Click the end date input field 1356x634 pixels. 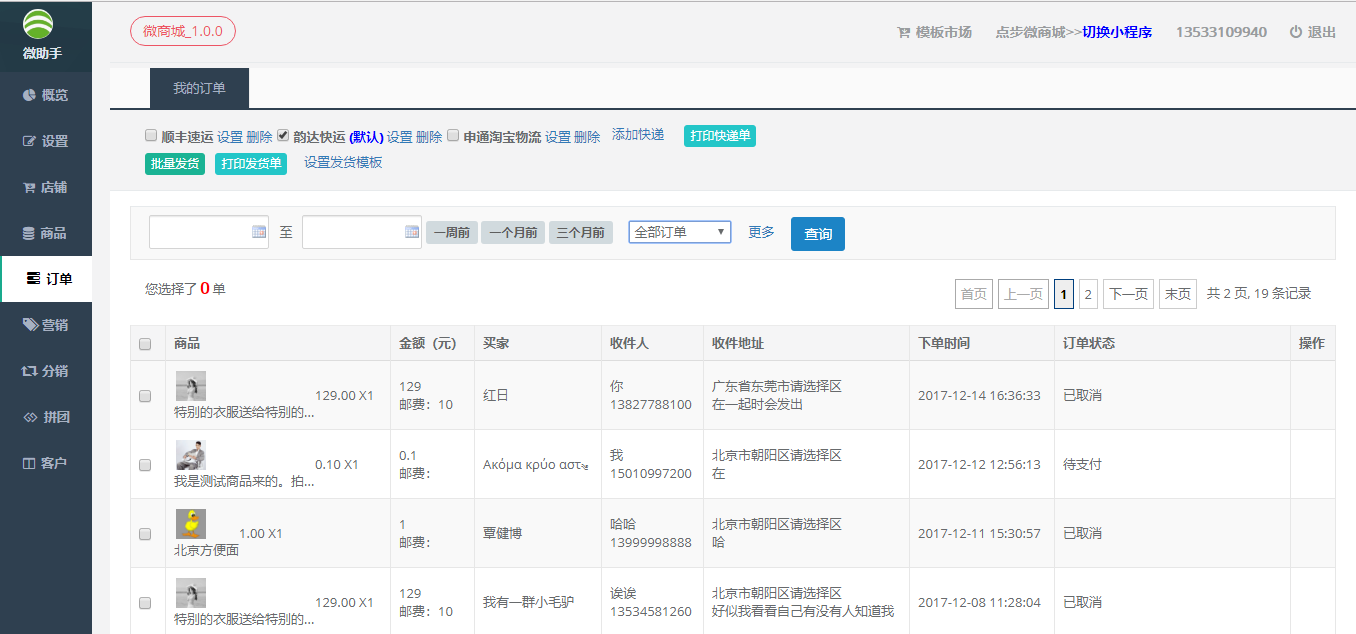point(353,232)
